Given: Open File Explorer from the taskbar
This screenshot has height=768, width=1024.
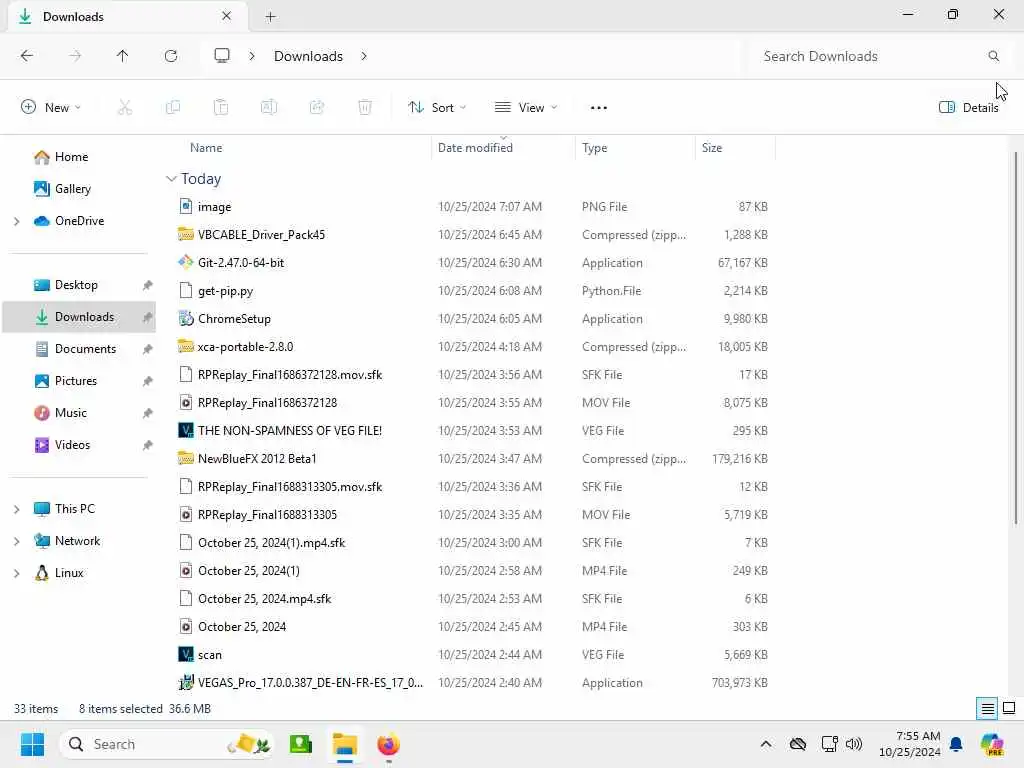Looking at the screenshot, I should (x=344, y=744).
